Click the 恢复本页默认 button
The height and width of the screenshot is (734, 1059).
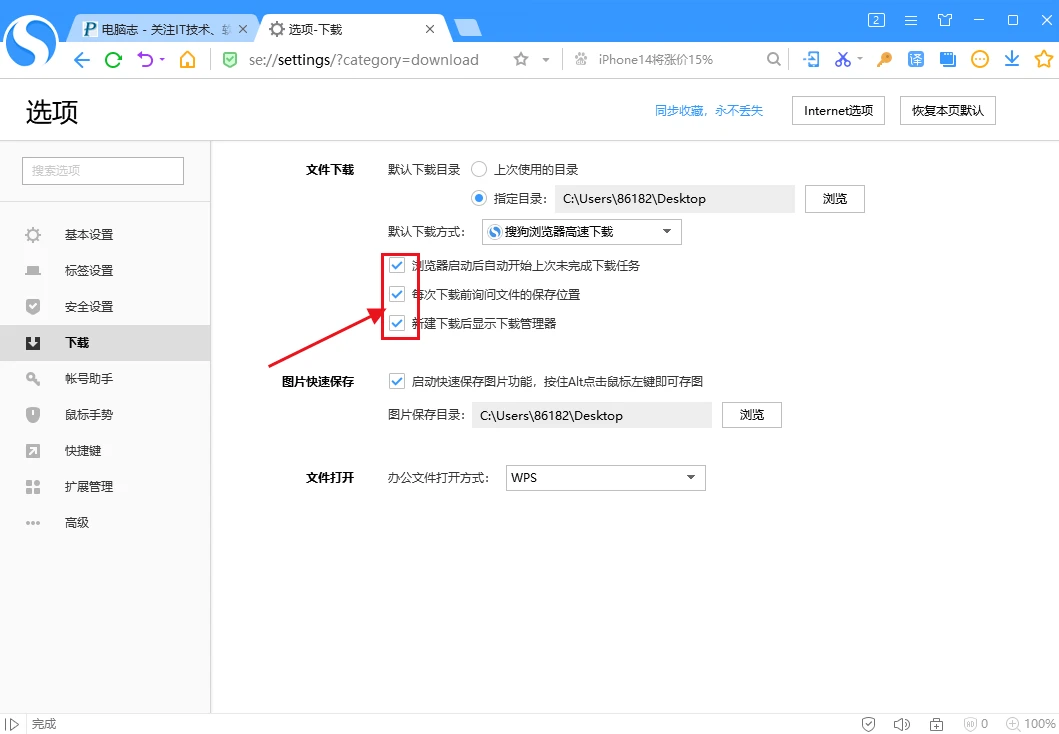pyautogui.click(x=948, y=111)
